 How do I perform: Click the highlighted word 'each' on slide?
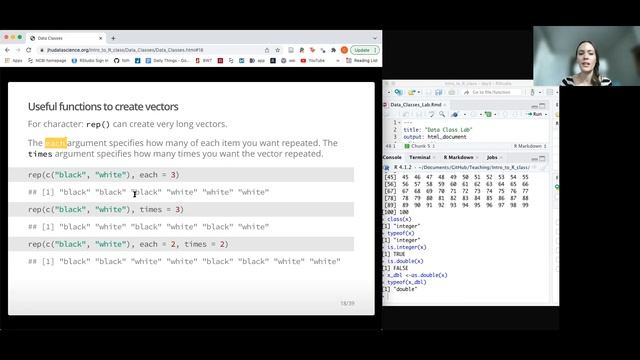(x=56, y=143)
